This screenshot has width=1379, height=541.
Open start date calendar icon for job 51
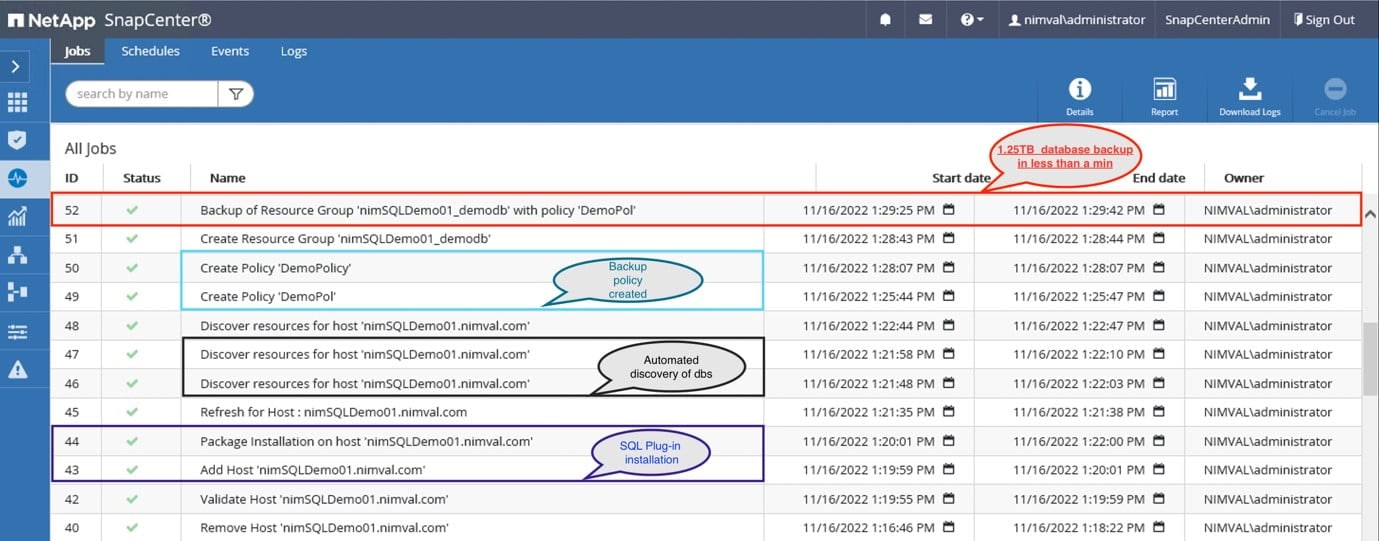(x=949, y=239)
